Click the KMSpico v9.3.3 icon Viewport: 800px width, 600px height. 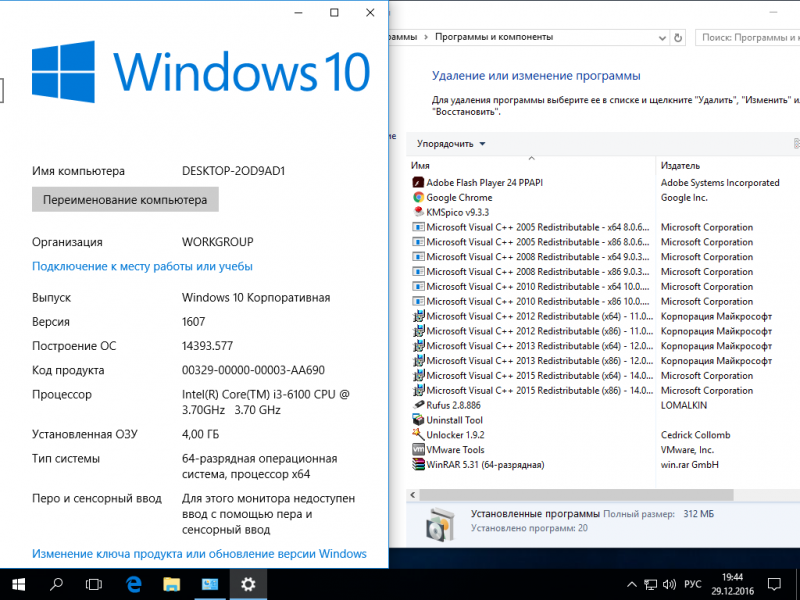pos(418,212)
